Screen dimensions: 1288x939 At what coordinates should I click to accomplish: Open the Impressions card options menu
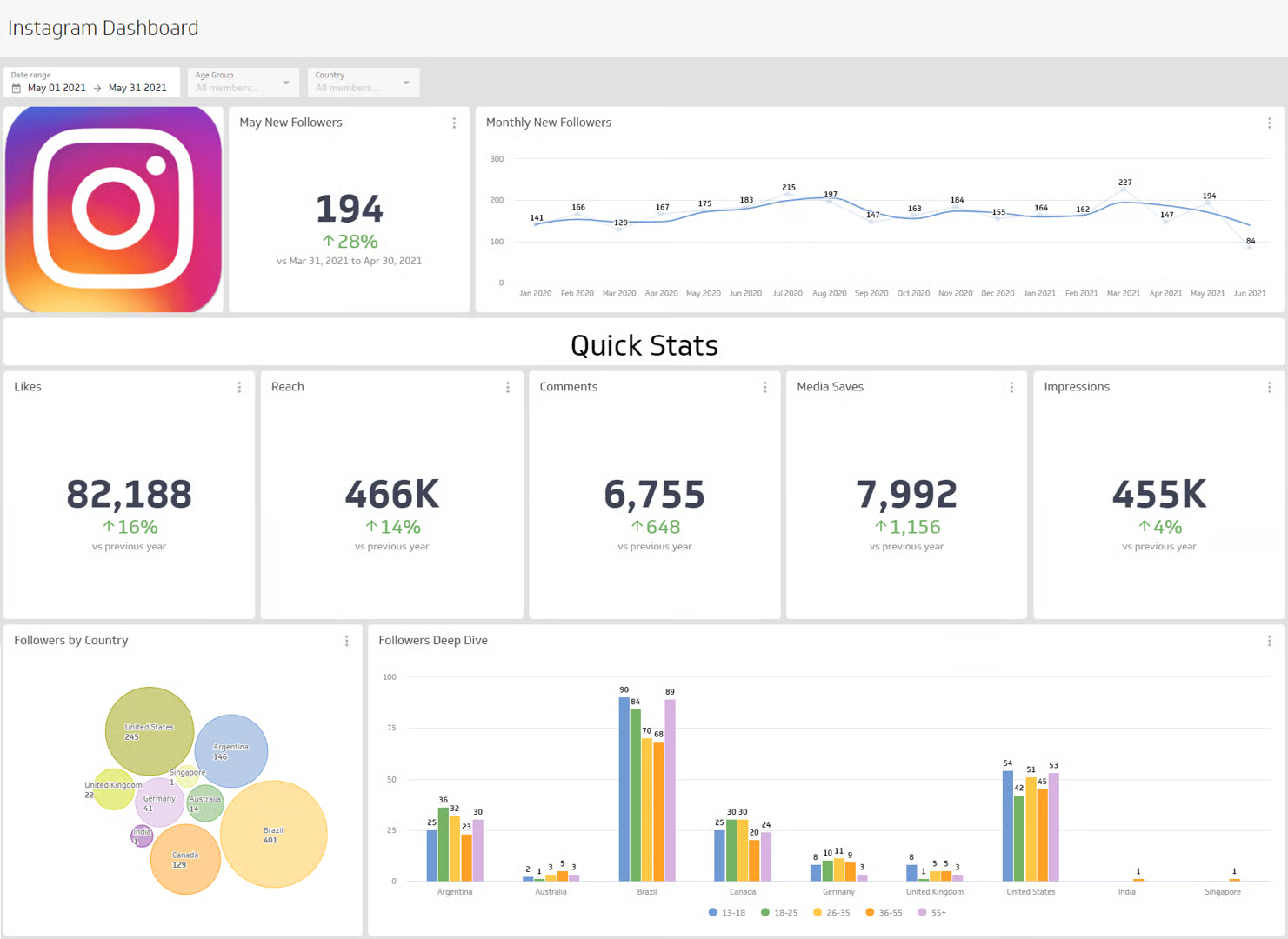coord(1269,388)
